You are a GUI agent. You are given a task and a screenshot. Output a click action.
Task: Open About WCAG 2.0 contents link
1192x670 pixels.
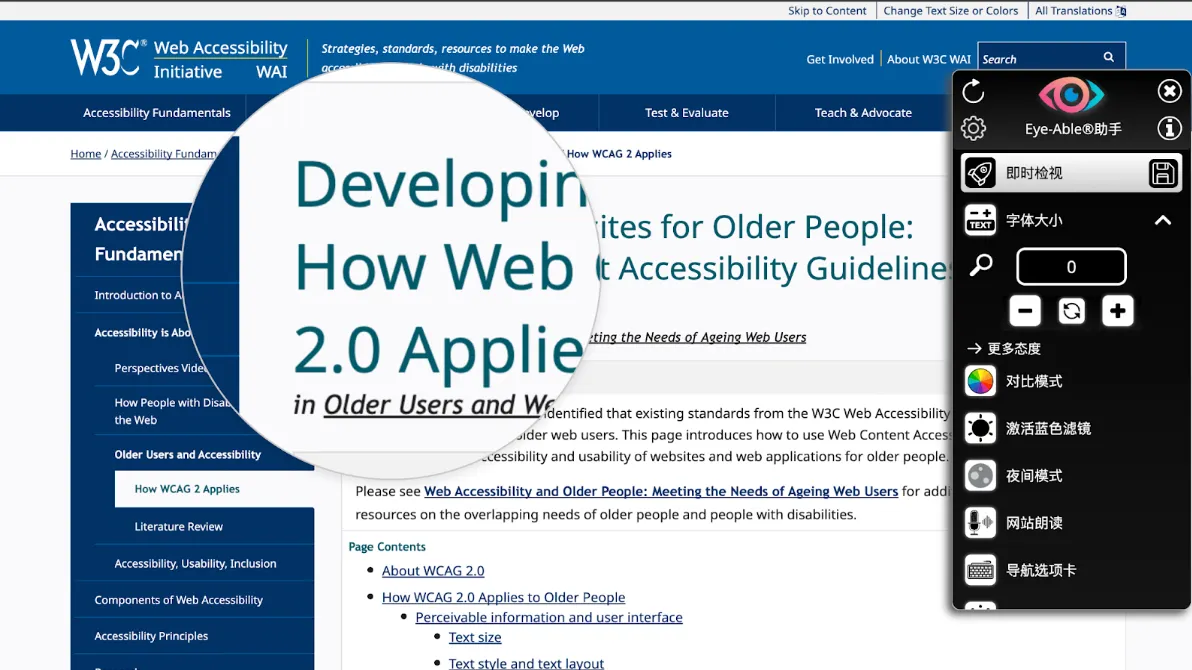pyautogui.click(x=433, y=570)
